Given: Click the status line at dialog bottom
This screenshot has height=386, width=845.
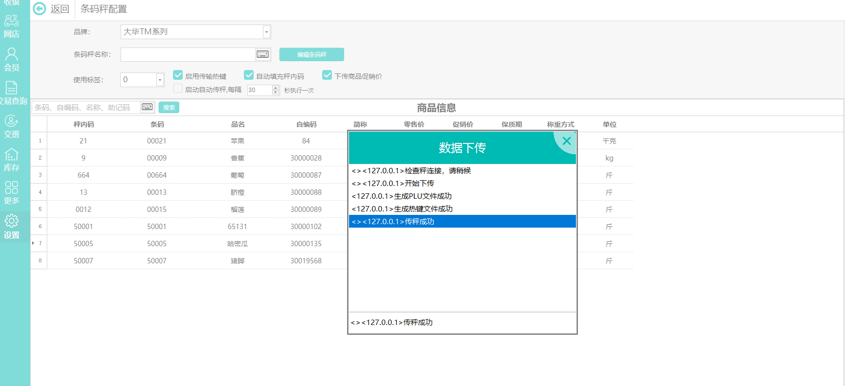Looking at the screenshot, I should (462, 322).
